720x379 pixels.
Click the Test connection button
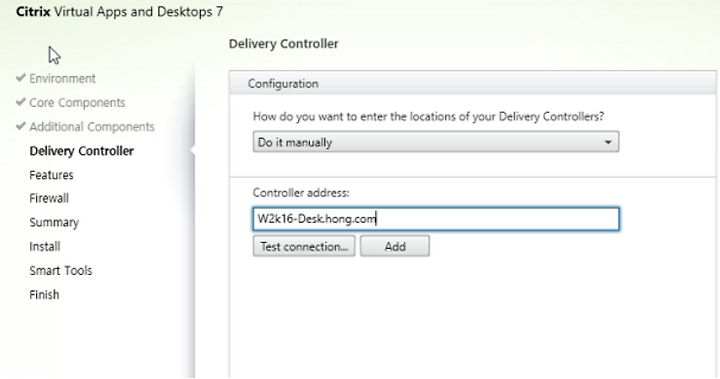coord(304,246)
